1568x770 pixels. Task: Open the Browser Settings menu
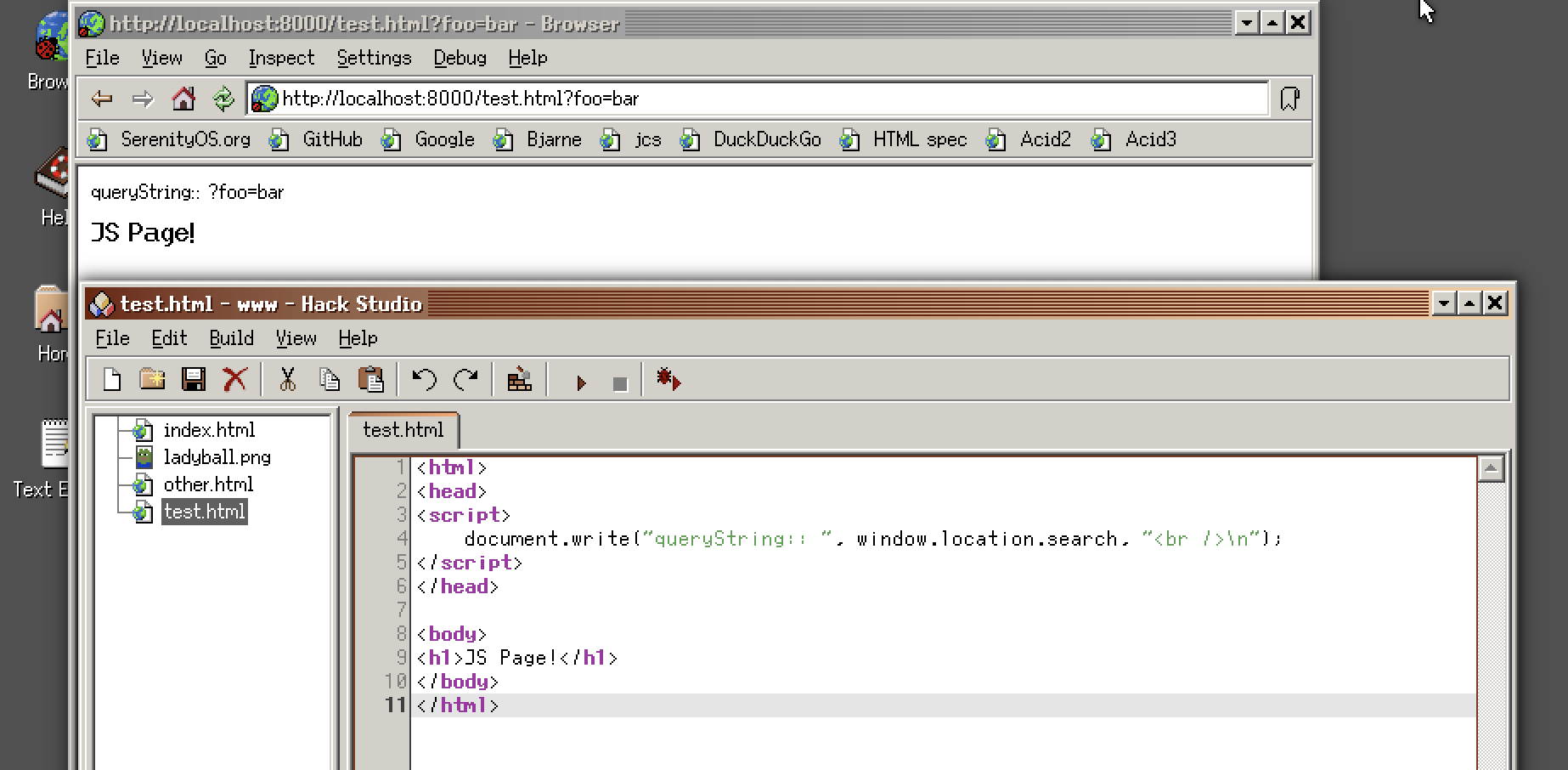pos(374,58)
